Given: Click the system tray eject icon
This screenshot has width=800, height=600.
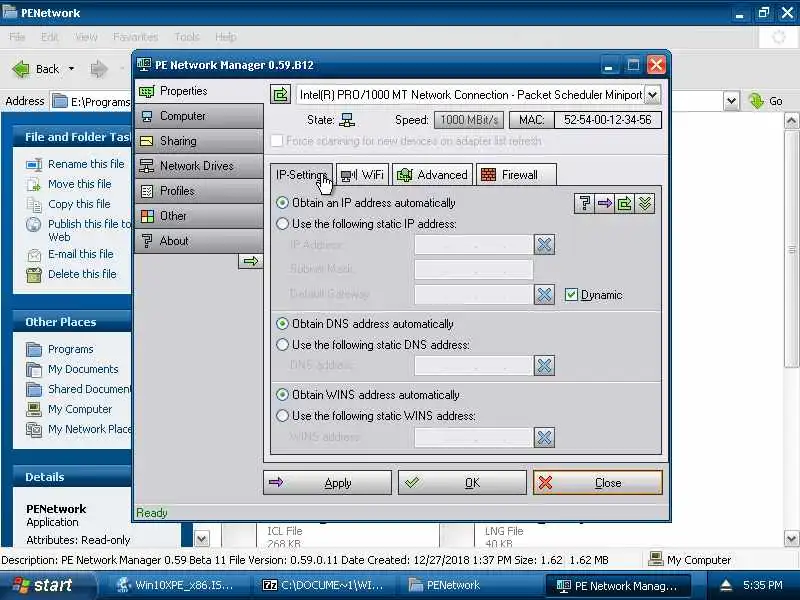Looking at the screenshot, I should coord(726,585).
